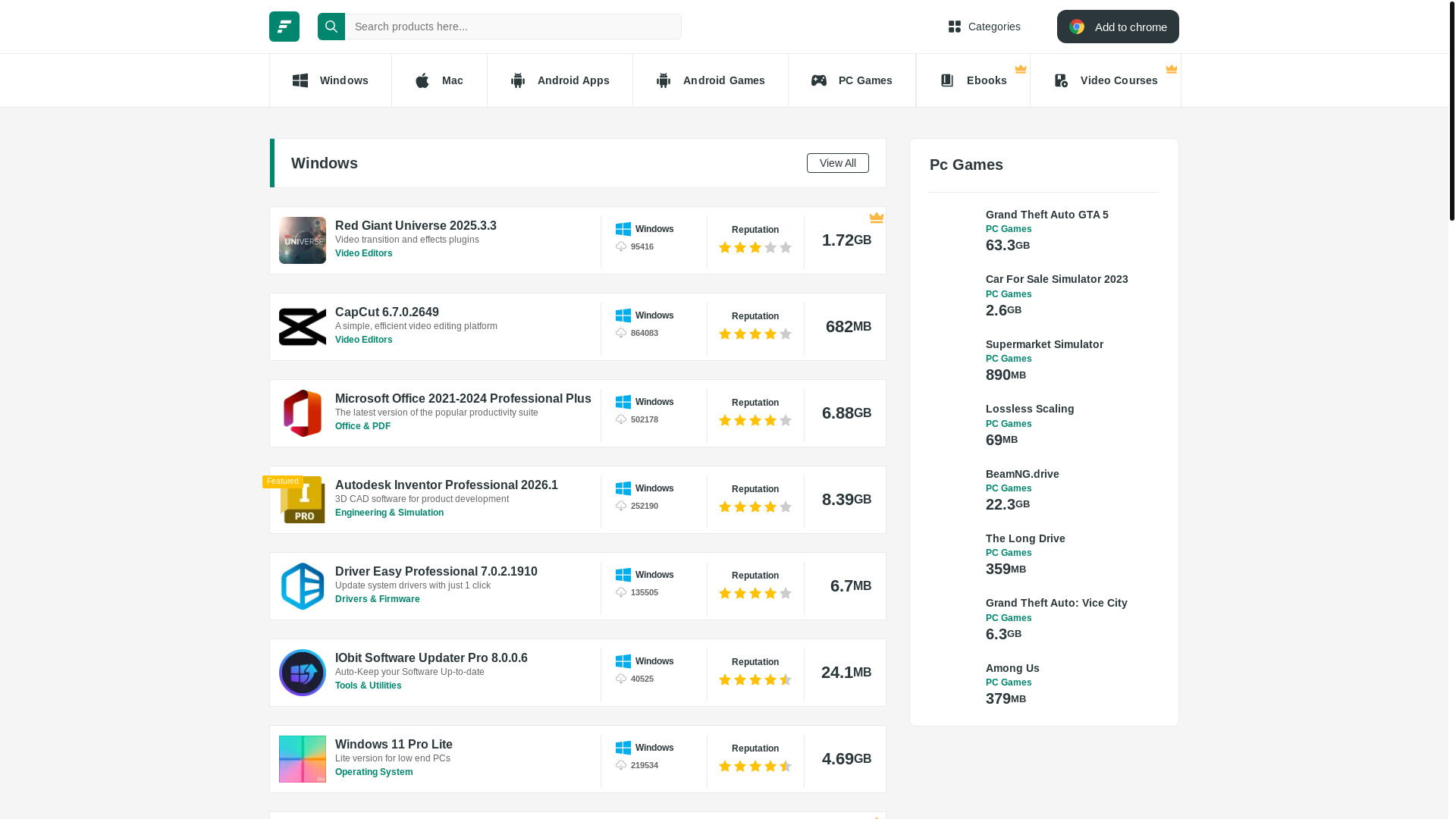Click the star rating for Red Giant Universe

point(755,247)
